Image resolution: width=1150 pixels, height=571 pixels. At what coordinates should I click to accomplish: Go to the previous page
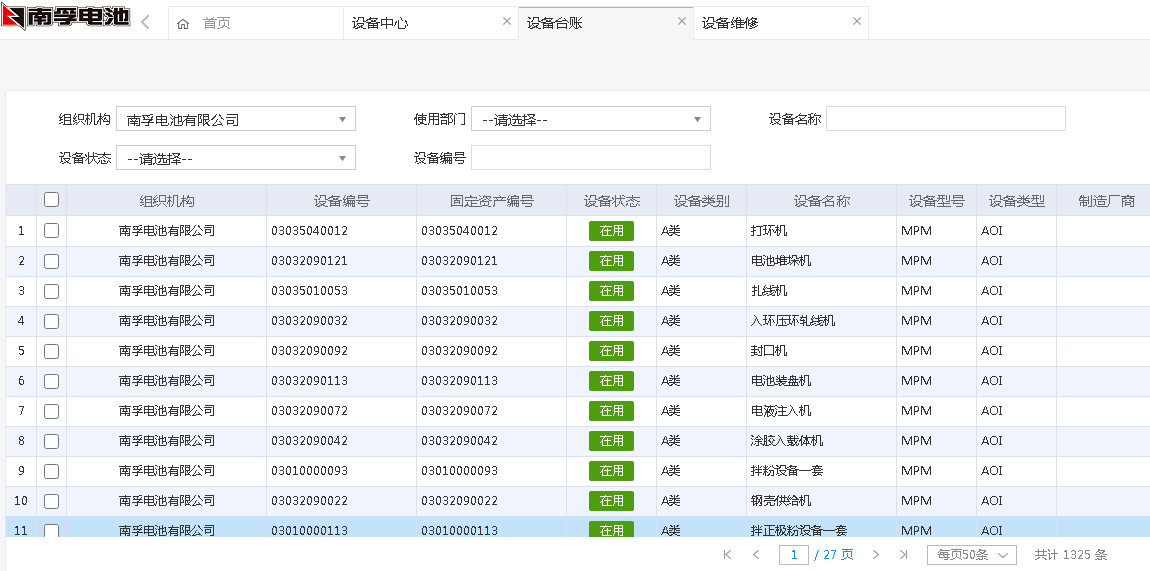[x=755, y=555]
